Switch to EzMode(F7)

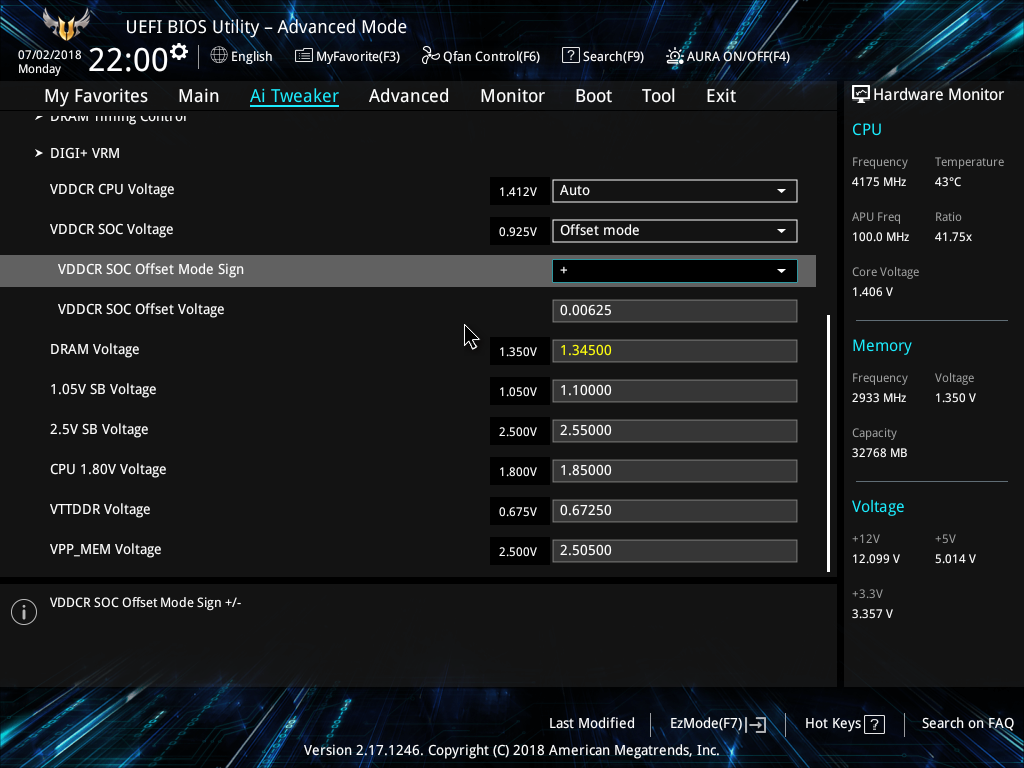(718, 724)
